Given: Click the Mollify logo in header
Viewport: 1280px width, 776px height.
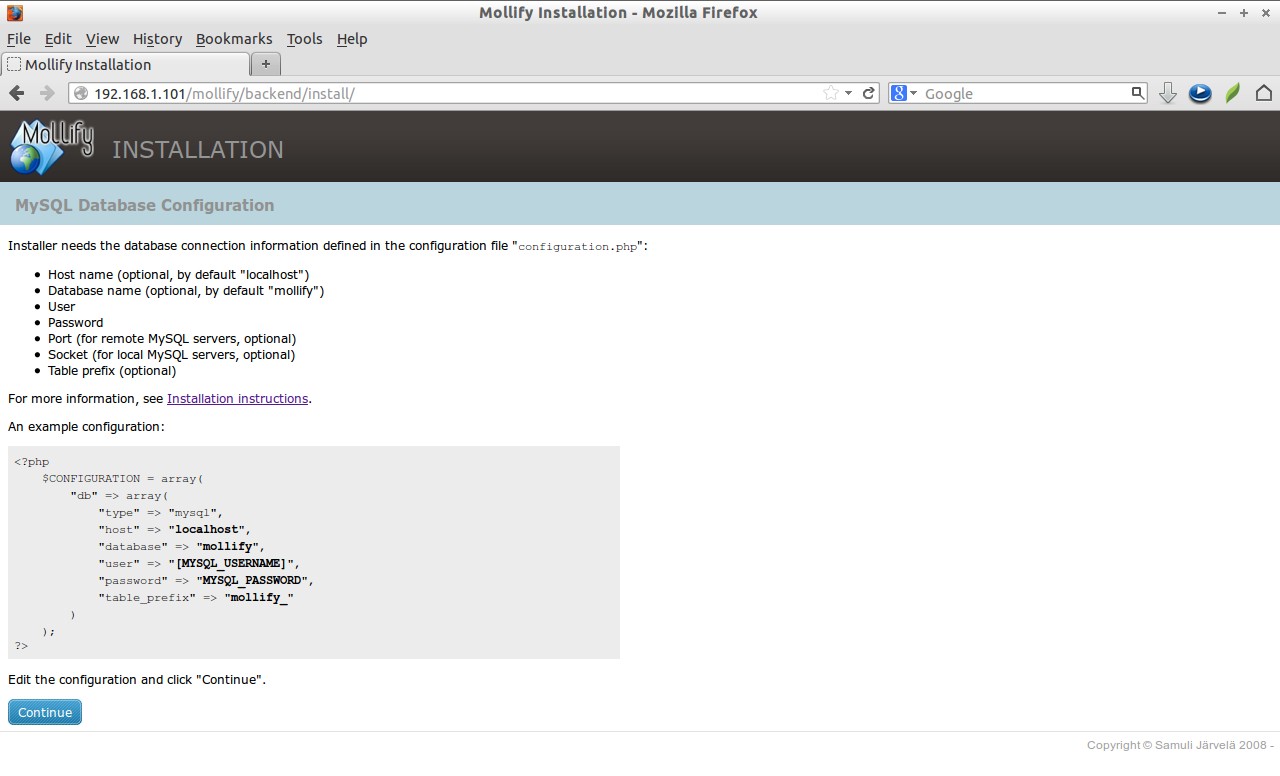Looking at the screenshot, I should [x=52, y=146].
